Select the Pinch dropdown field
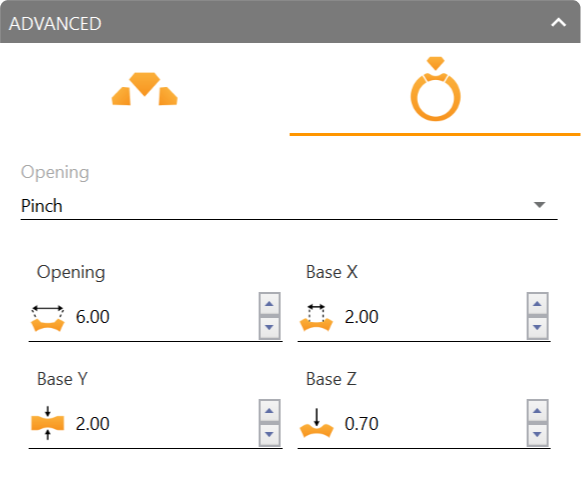Image resolution: width=581 pixels, height=479 pixels. pyautogui.click(x=289, y=206)
